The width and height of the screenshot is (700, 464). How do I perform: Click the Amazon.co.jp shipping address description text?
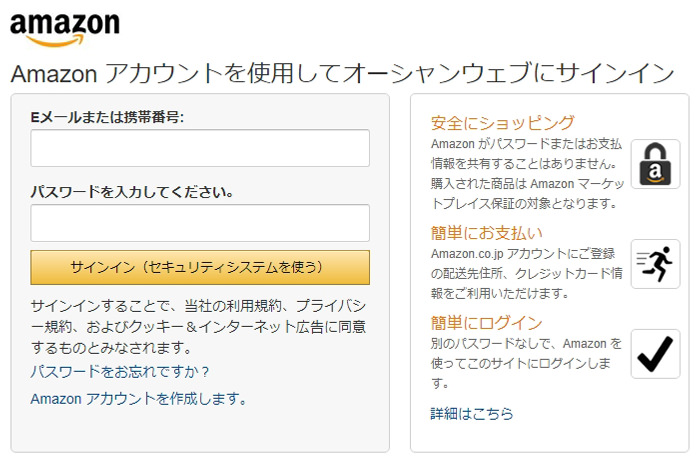pos(528,273)
